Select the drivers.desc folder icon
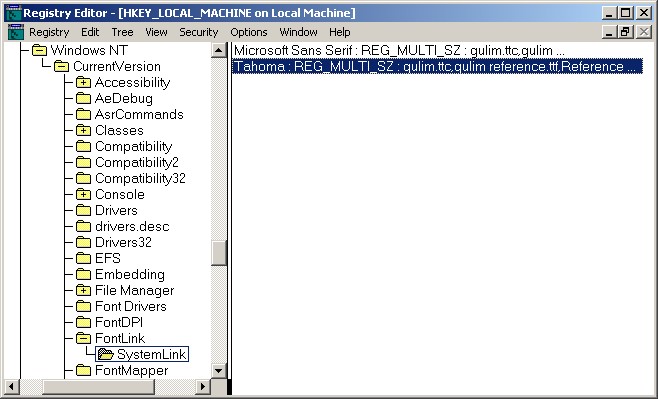658x399 pixels. [83, 227]
